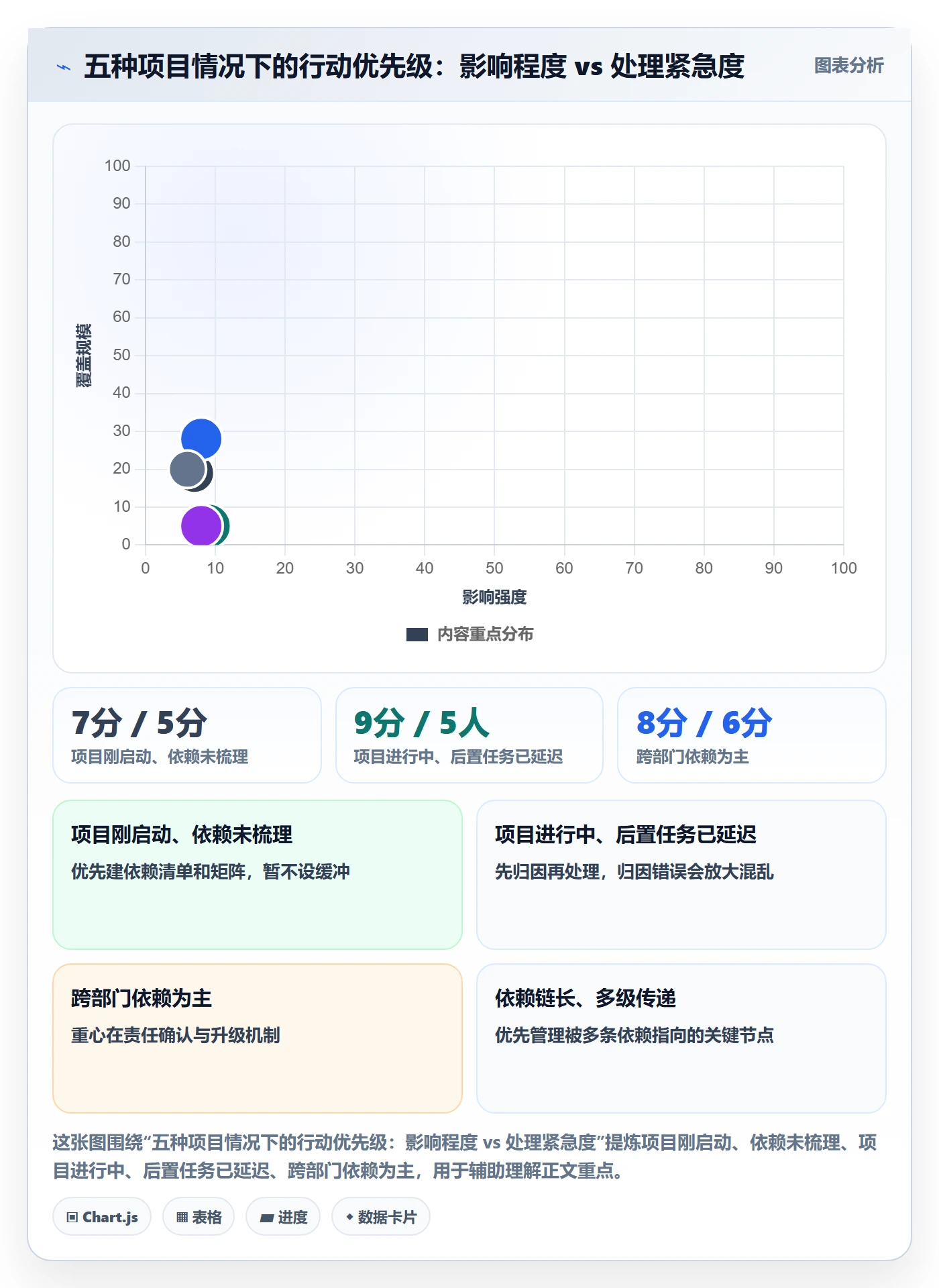
Task: Click the 数据卡片 tag
Action: 381,1217
